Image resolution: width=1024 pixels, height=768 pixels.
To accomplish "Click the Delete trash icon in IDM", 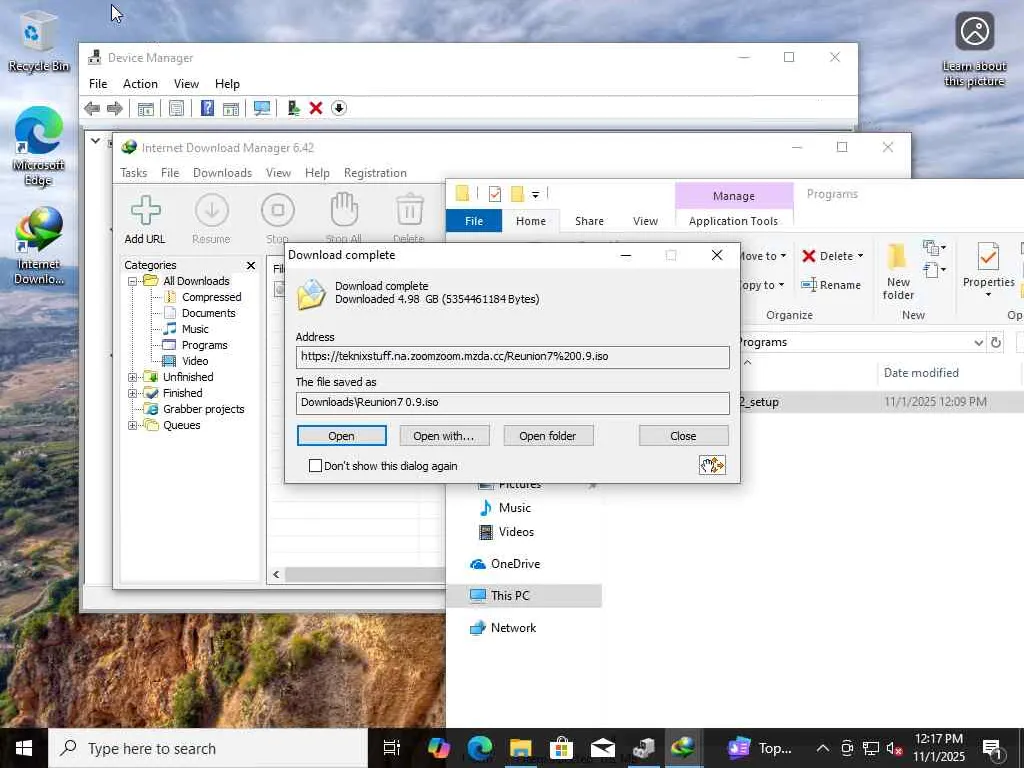I will (409, 220).
